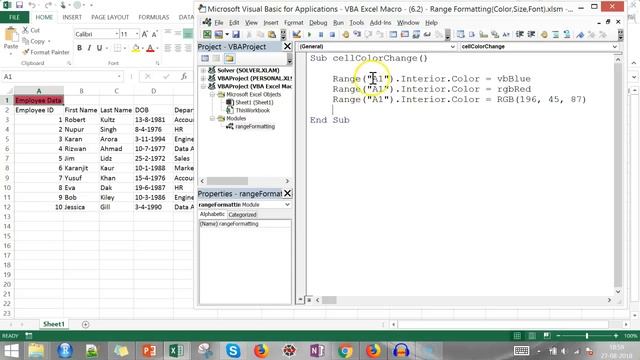640x360 pixels.
Task: Click Insert Function fx icon in formula bar
Action: point(184,76)
